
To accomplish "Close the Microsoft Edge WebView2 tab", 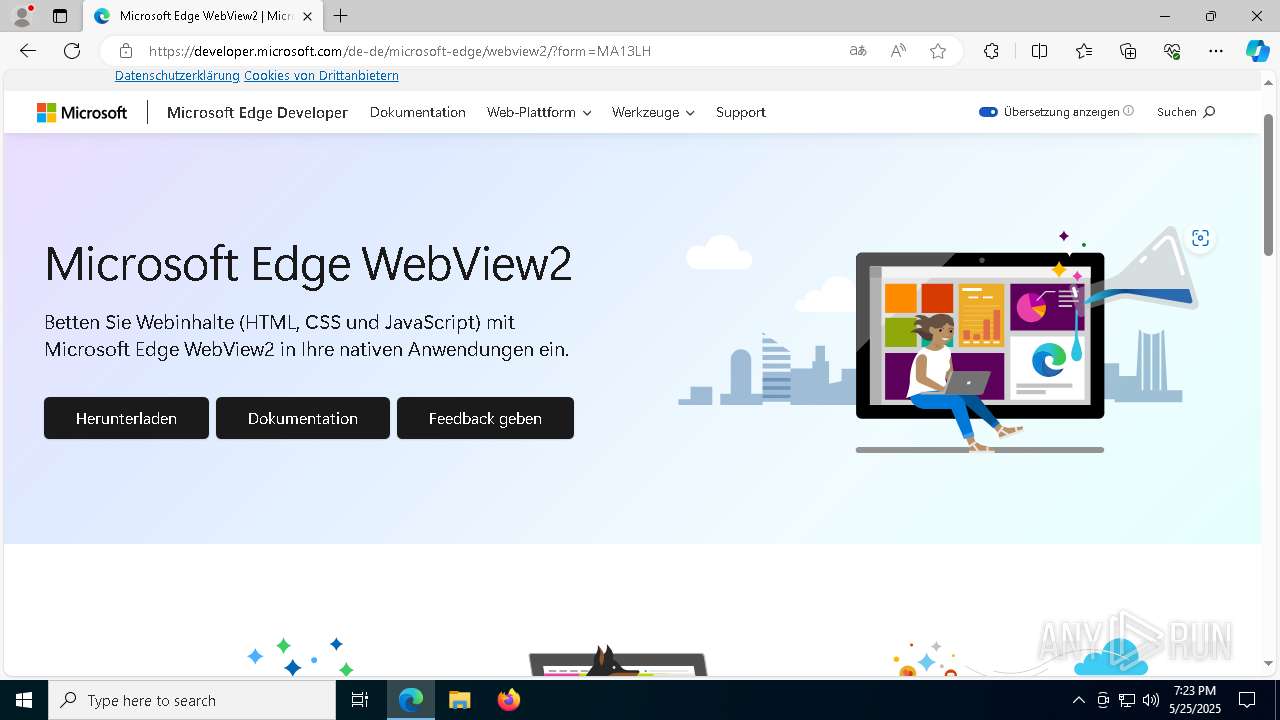I will pyautogui.click(x=307, y=16).
